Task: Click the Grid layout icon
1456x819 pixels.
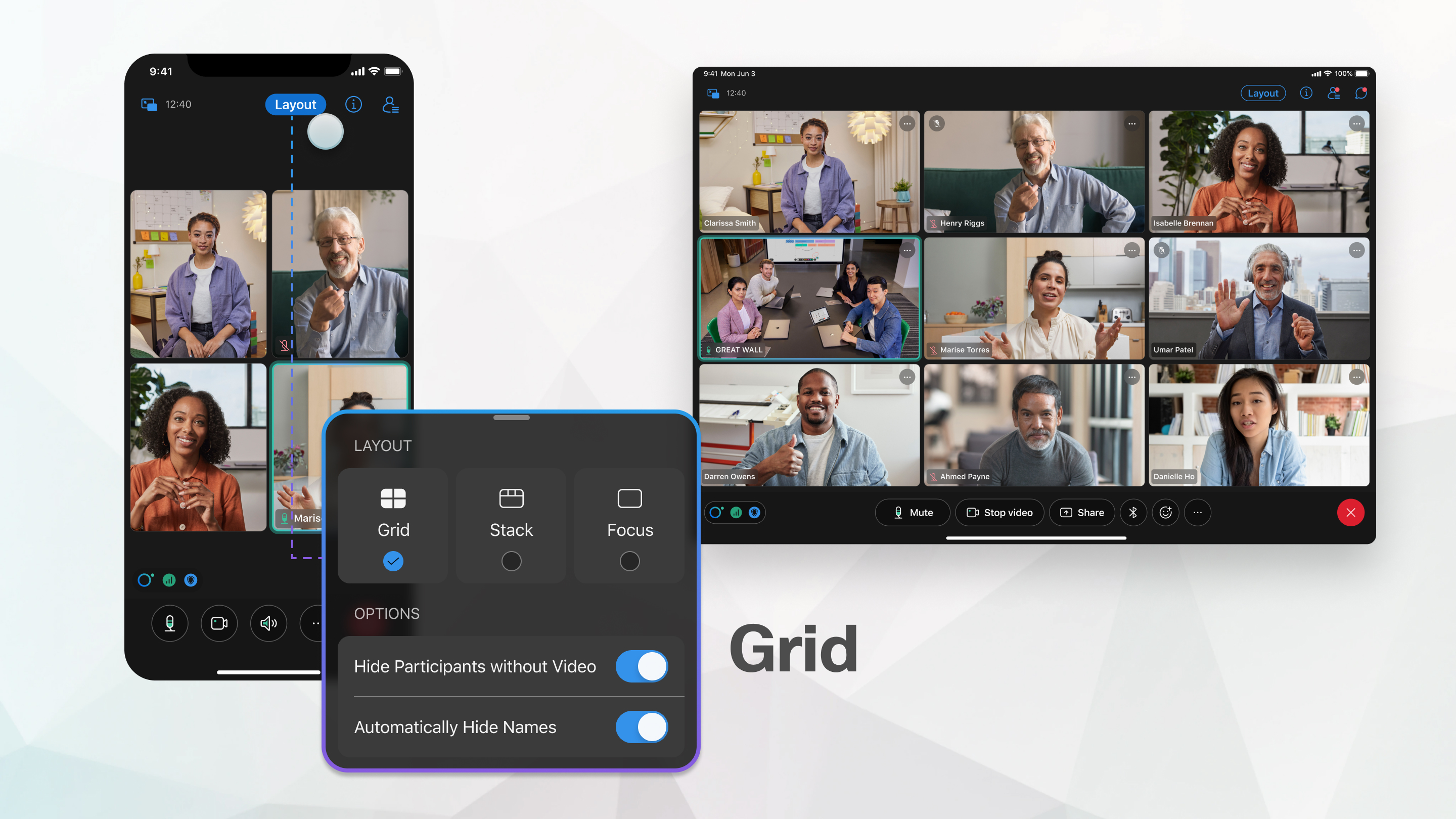Action: [393, 498]
